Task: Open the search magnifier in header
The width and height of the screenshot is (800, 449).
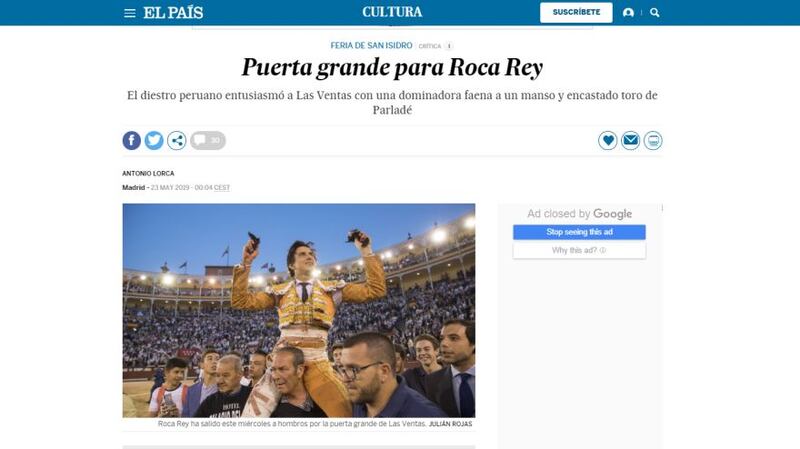Action: coord(655,13)
